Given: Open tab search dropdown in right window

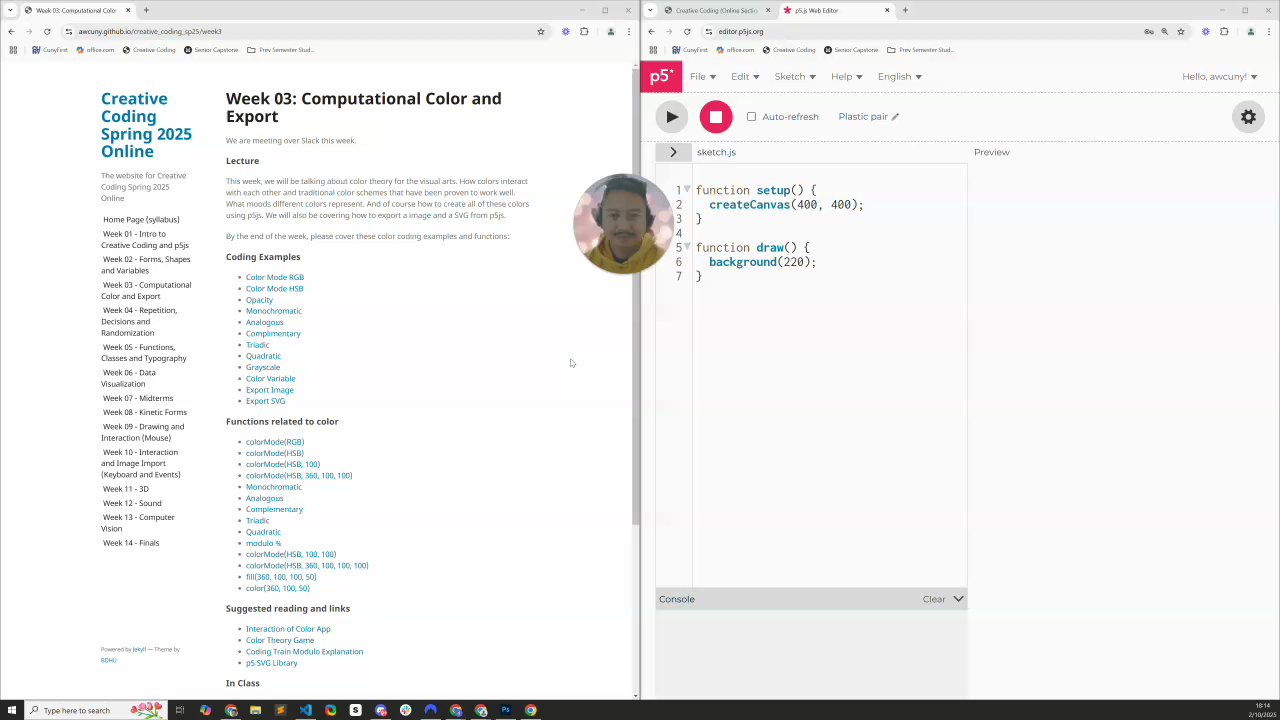Looking at the screenshot, I should tap(650, 10).
